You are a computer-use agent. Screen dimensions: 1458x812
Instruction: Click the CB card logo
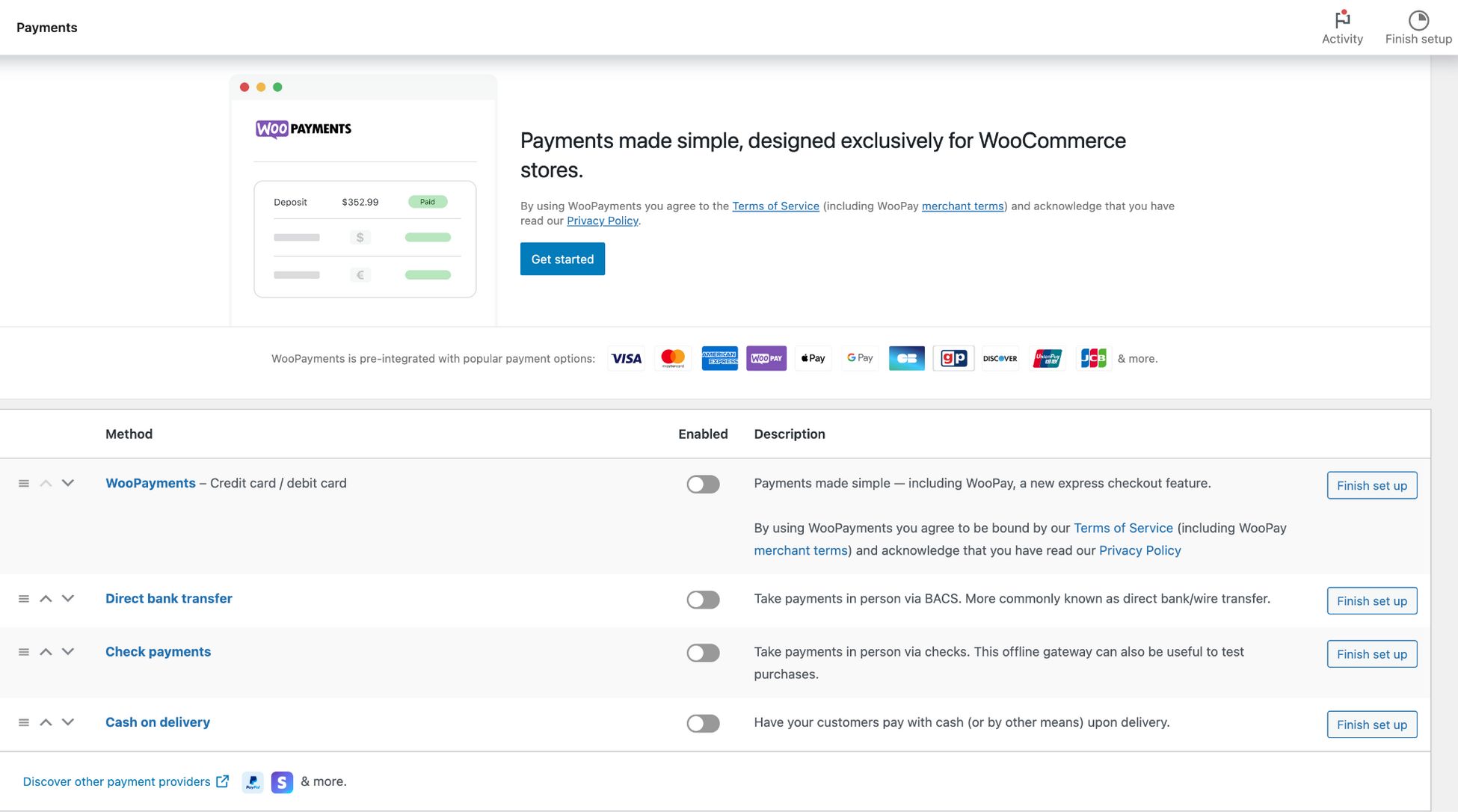(906, 358)
